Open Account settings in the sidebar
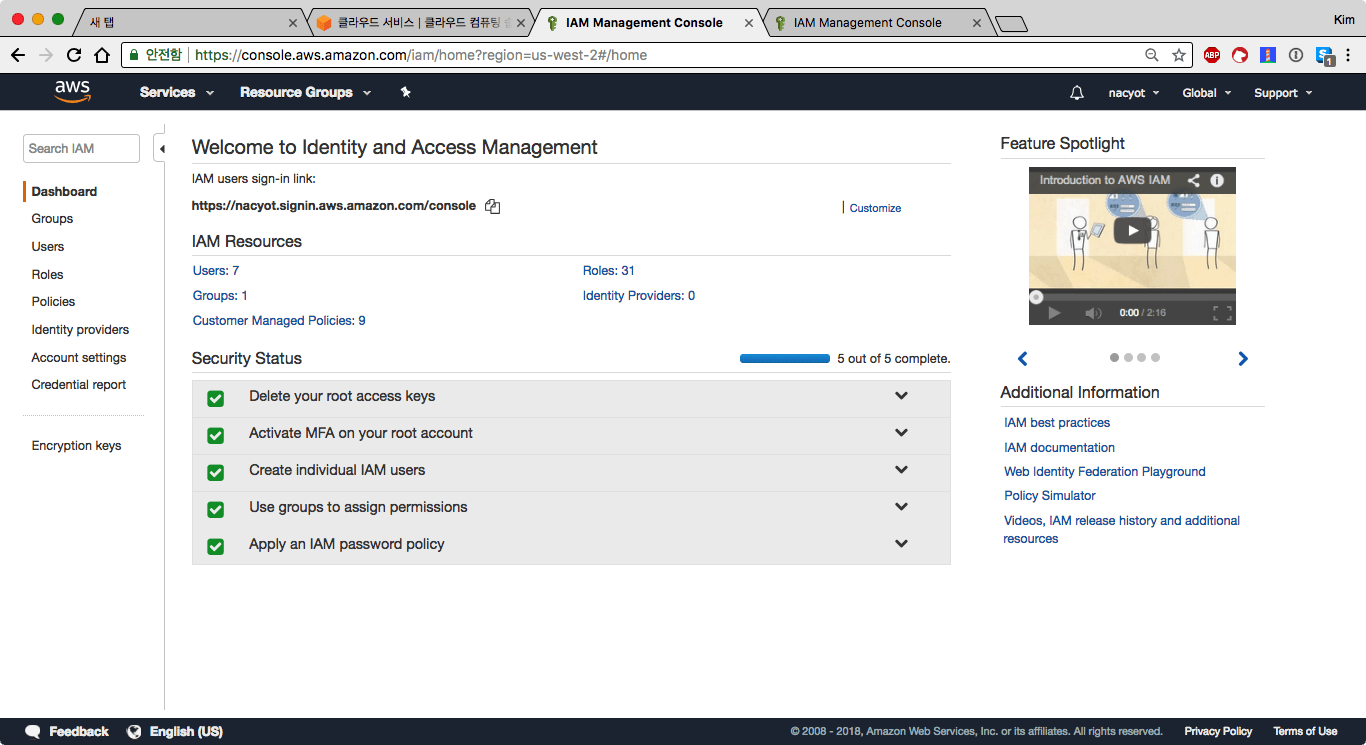The width and height of the screenshot is (1366, 745). click(79, 357)
